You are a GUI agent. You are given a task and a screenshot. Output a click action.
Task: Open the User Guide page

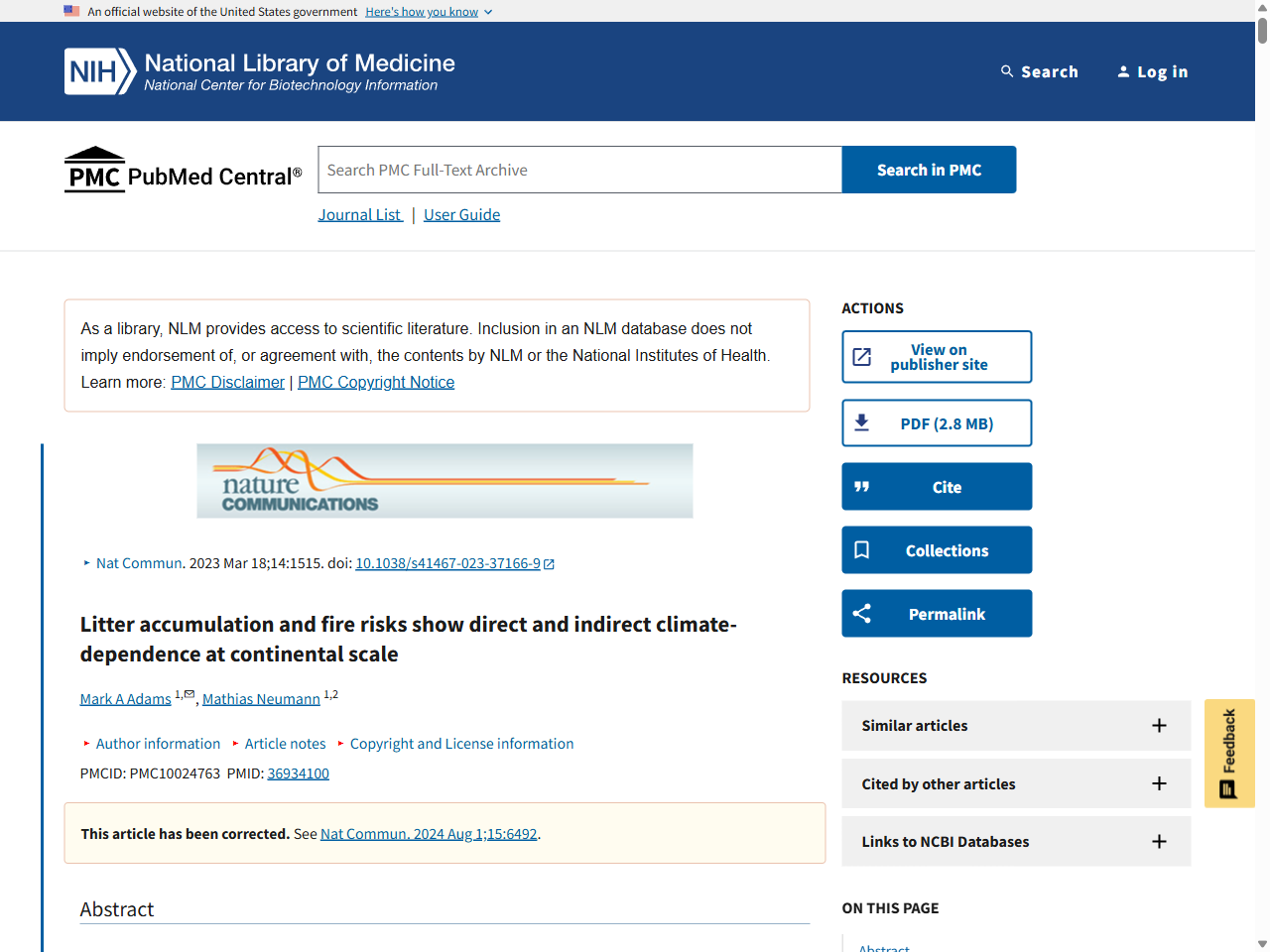(x=461, y=214)
